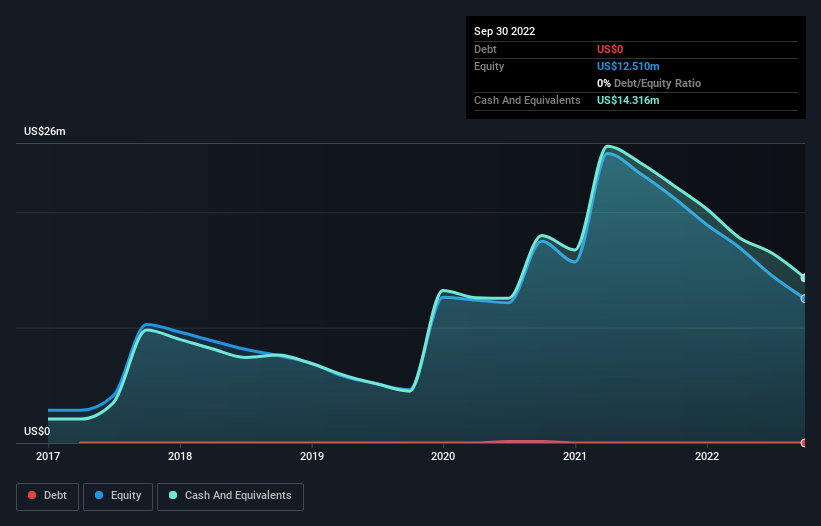Click the 2021 x-axis label
Image resolution: width=821 pixels, height=526 pixels.
tap(575, 456)
